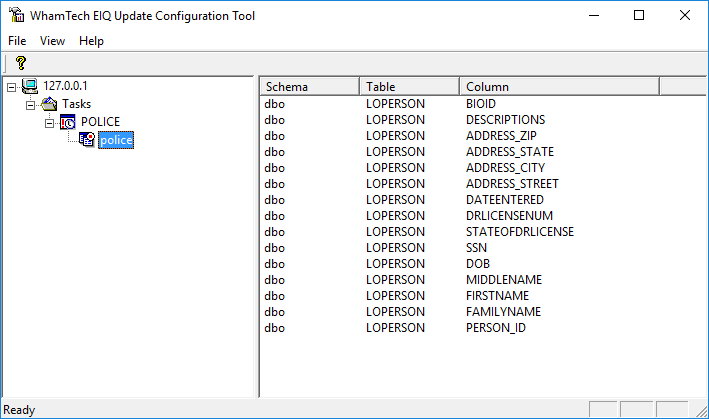Select the police tree item
This screenshot has width=709, height=419.
point(116,140)
